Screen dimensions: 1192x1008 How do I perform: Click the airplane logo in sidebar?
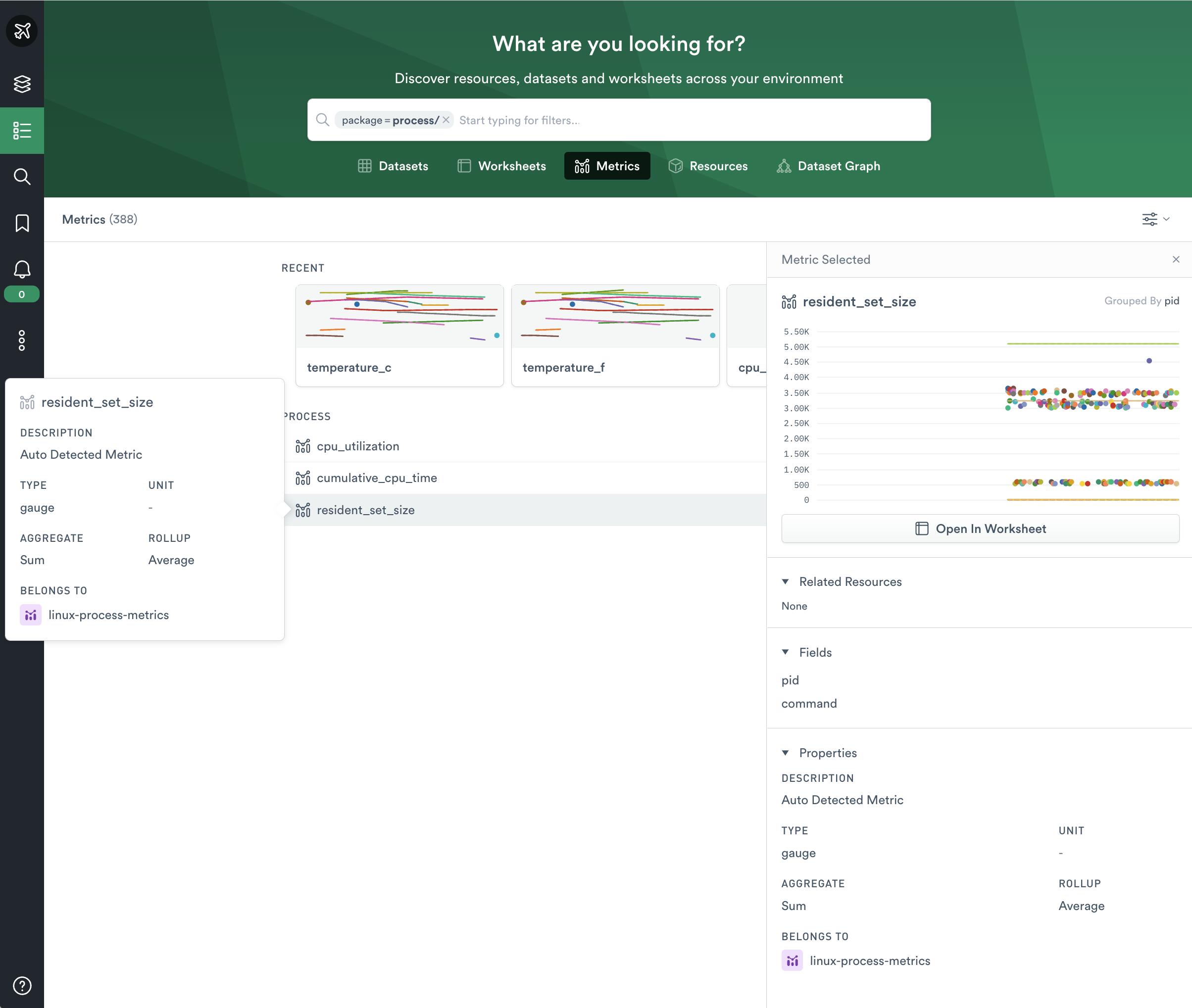pos(22,30)
